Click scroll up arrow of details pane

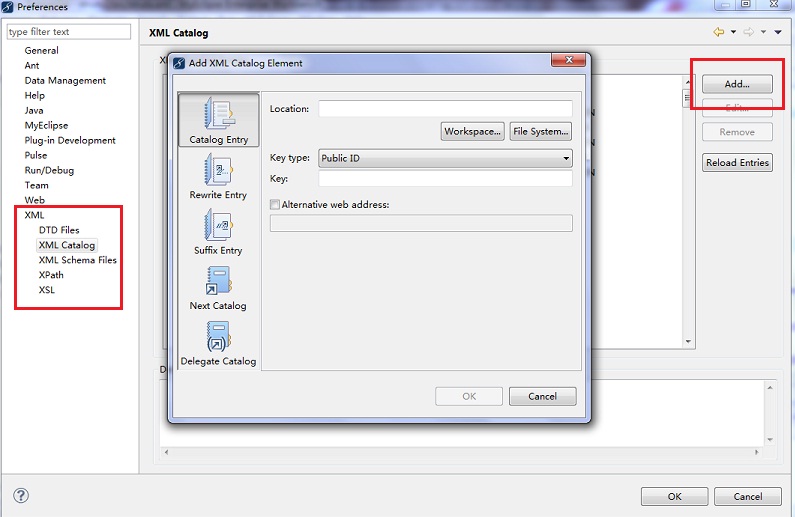[x=770, y=388]
